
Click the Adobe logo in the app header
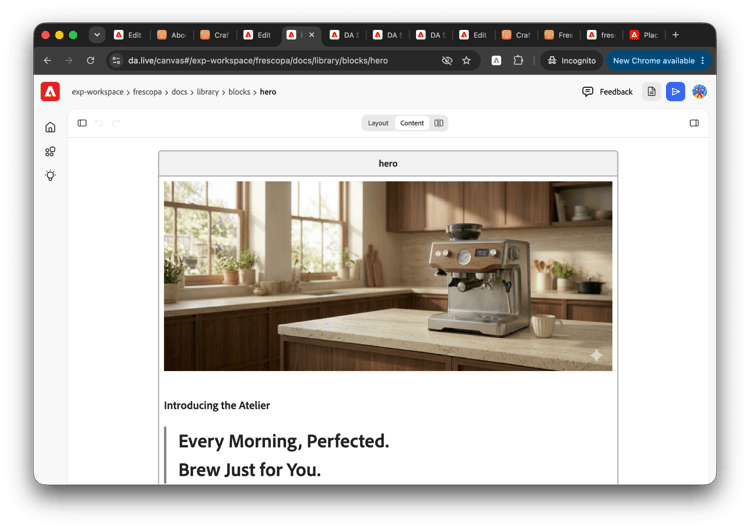tap(50, 92)
